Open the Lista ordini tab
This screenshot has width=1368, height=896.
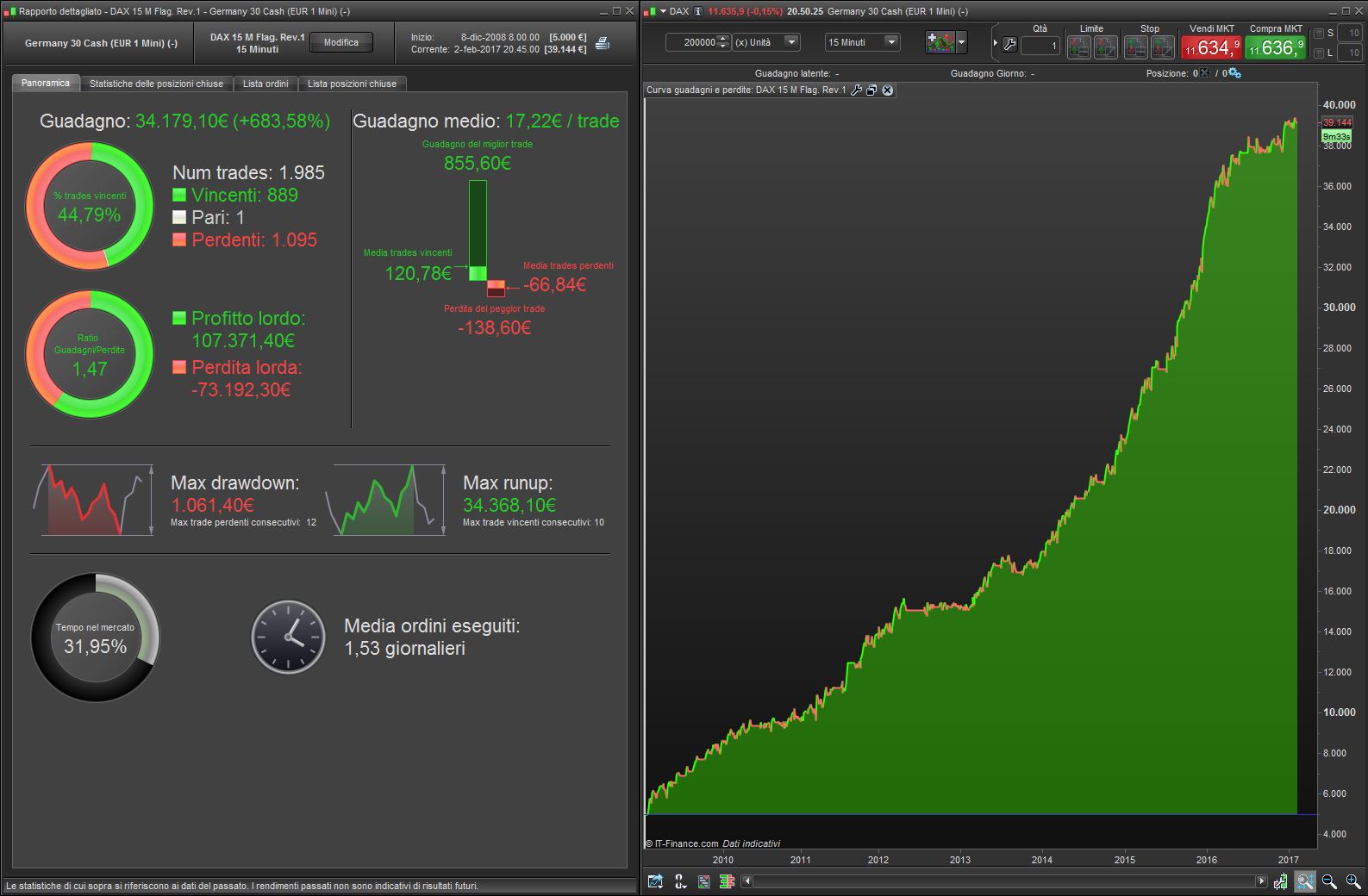coord(265,84)
